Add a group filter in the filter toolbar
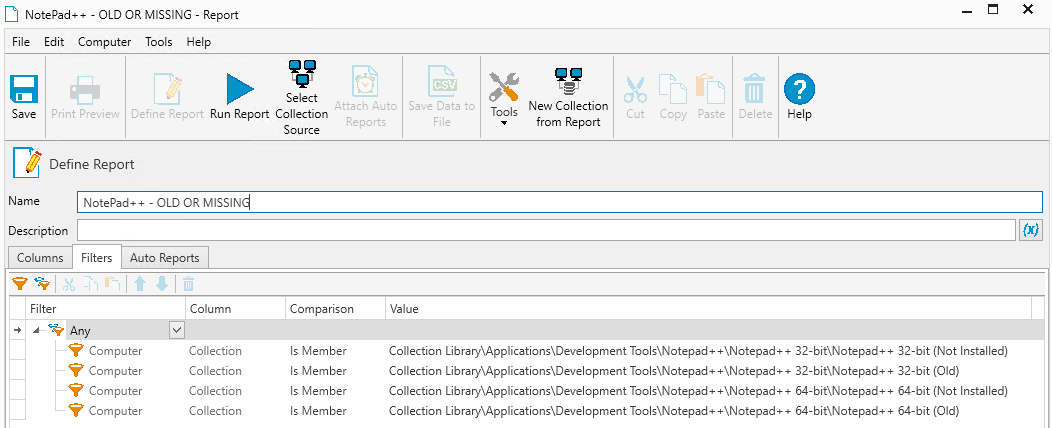The height and width of the screenshot is (428, 1052). [x=43, y=284]
